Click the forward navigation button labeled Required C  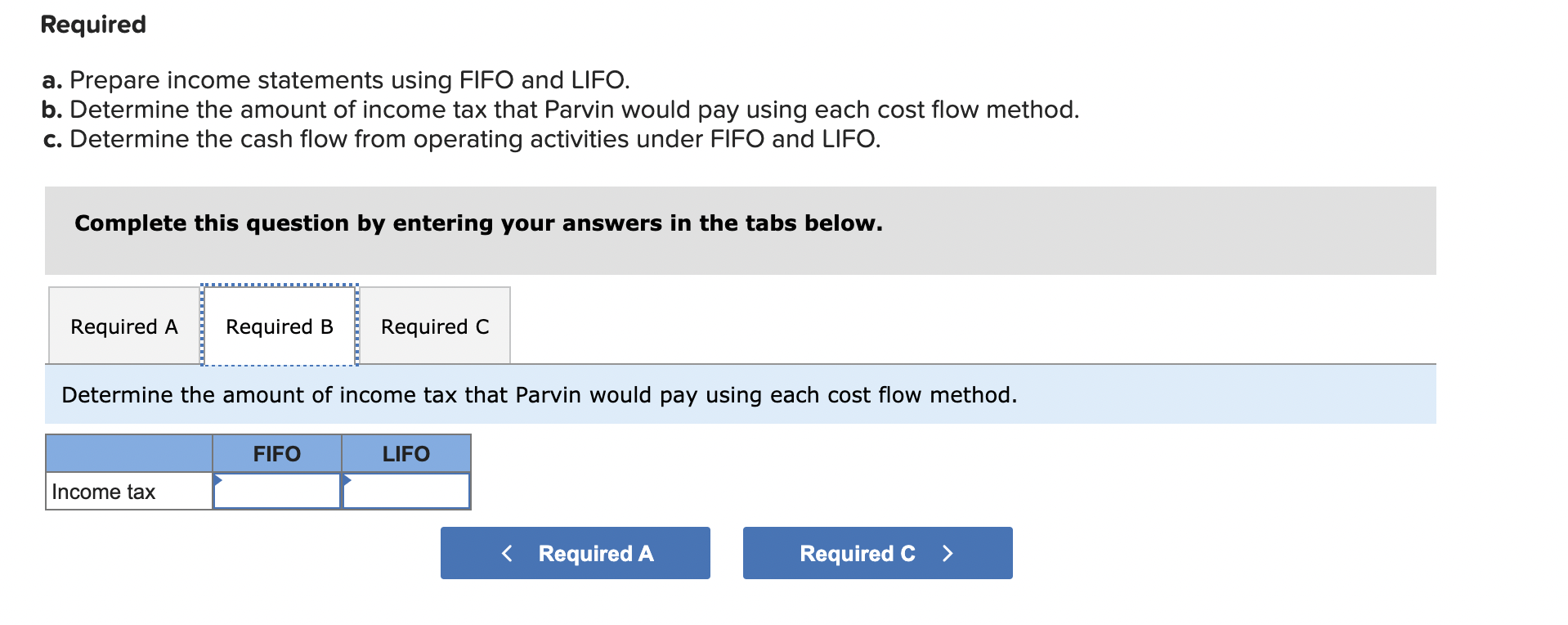[876, 552]
